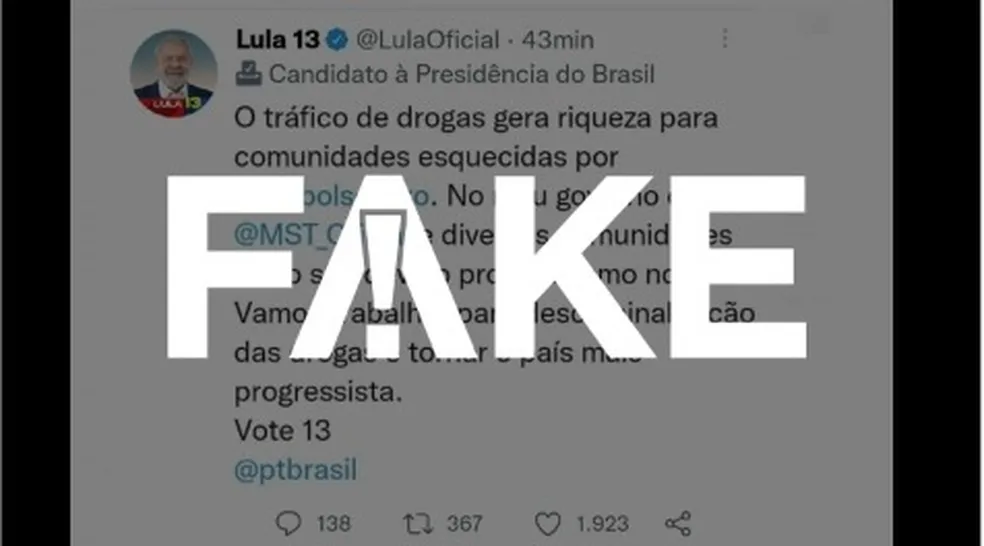Open the 43min timestamp link
The image size is (984, 546).
[x=558, y=40]
